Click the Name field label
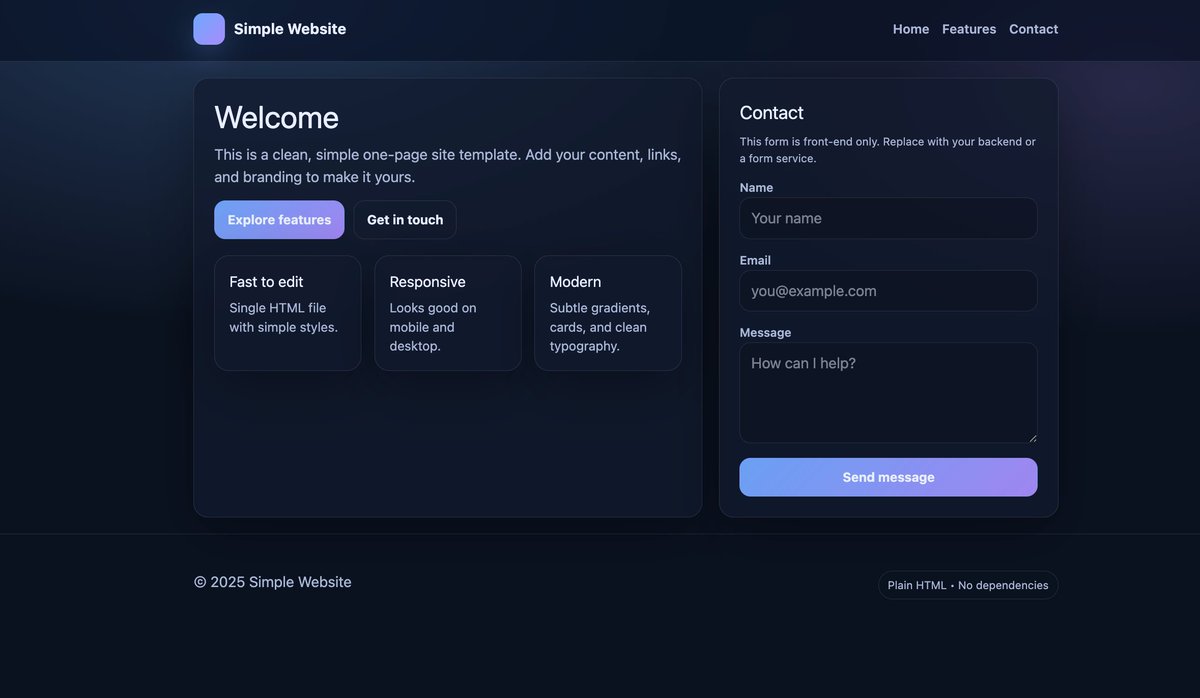The height and width of the screenshot is (698, 1200). (756, 188)
